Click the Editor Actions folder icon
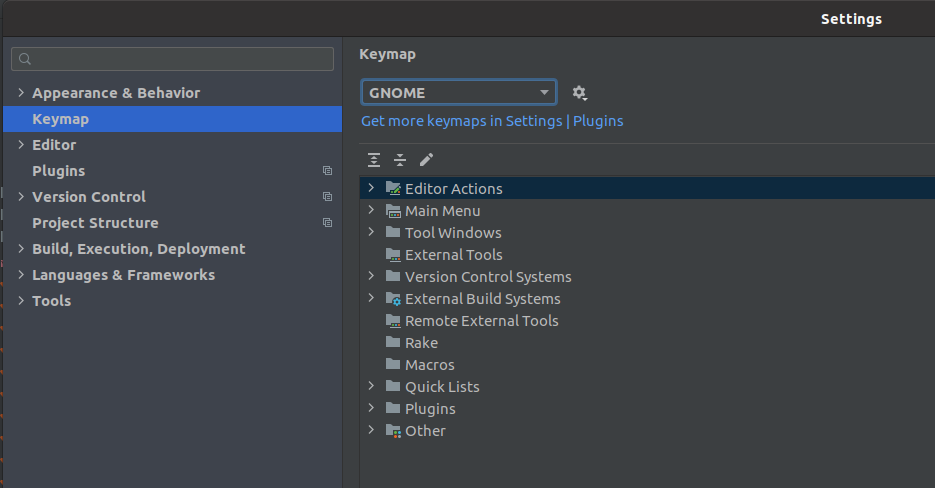This screenshot has width=935, height=488. pyautogui.click(x=393, y=189)
